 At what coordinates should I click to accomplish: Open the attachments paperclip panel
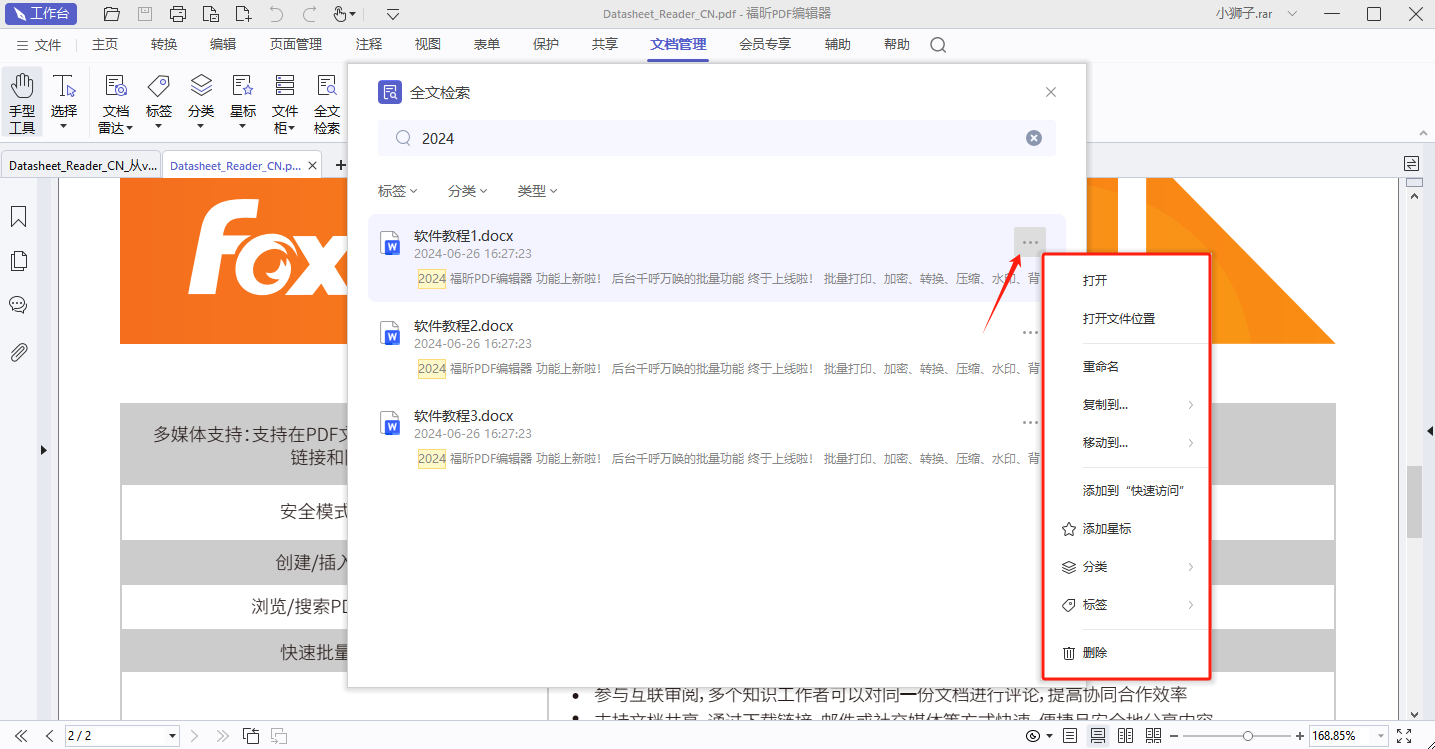click(18, 352)
